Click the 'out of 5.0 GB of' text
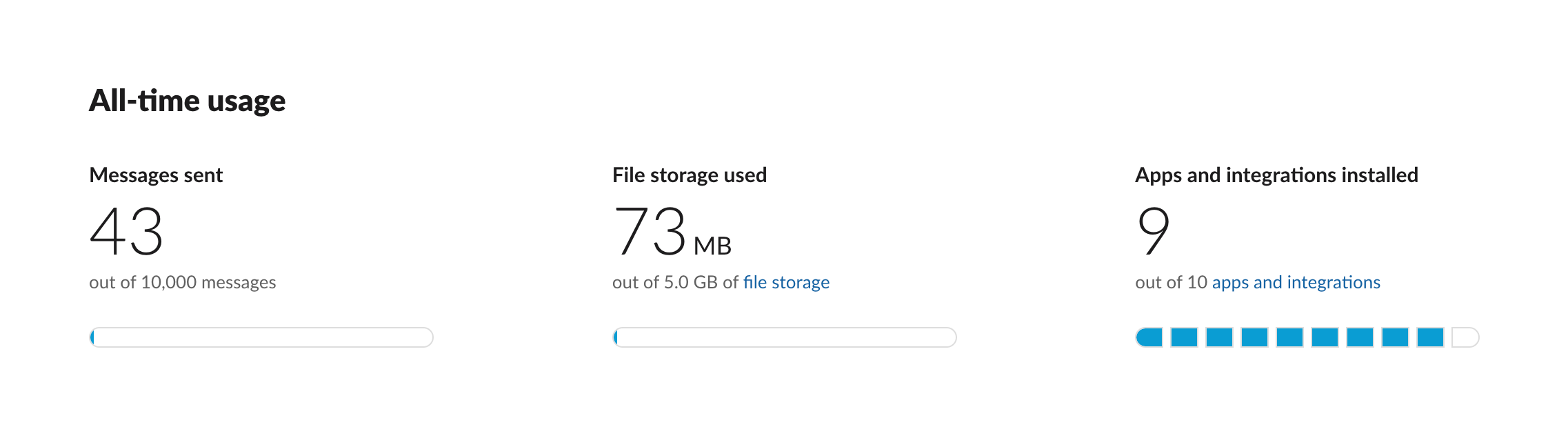This screenshot has height=436, width=1568. 676,282
